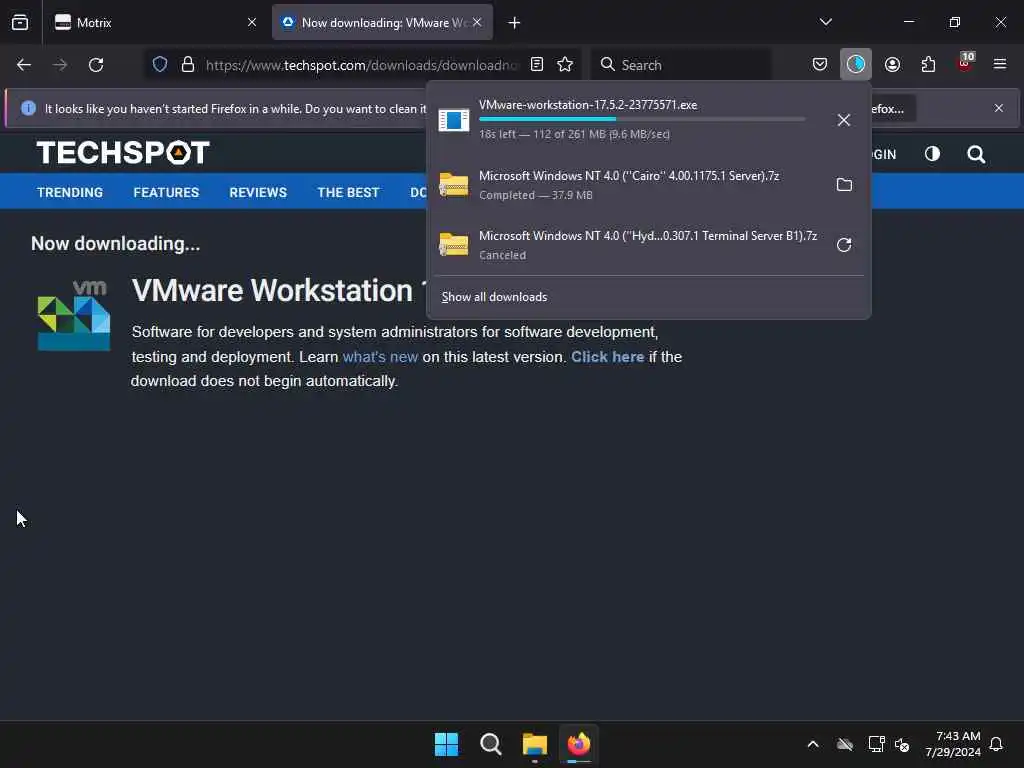The image size is (1024, 768).
Task: Toggle the dark/light theme icon
Action: pos(932,154)
